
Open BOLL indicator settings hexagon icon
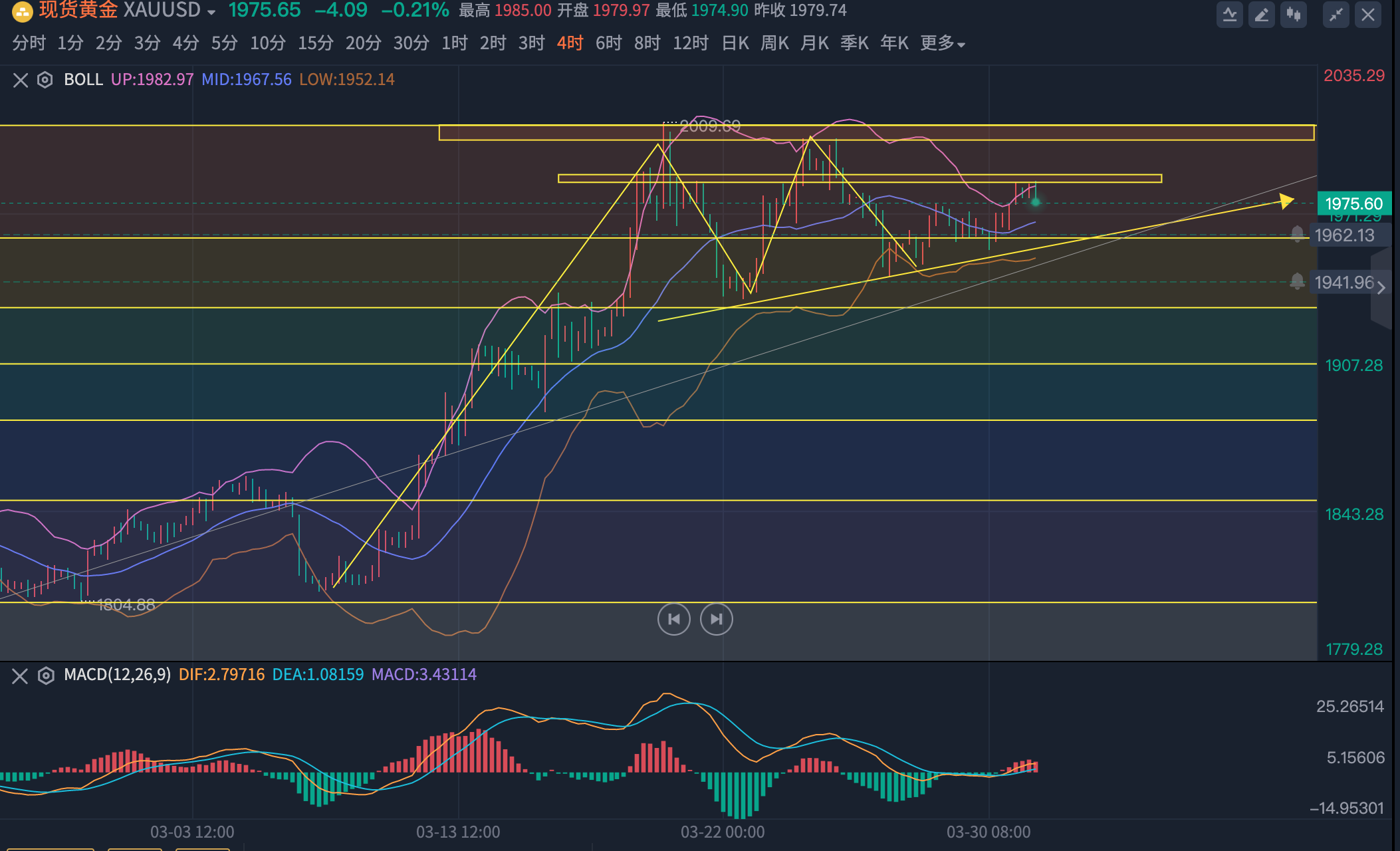[x=45, y=80]
